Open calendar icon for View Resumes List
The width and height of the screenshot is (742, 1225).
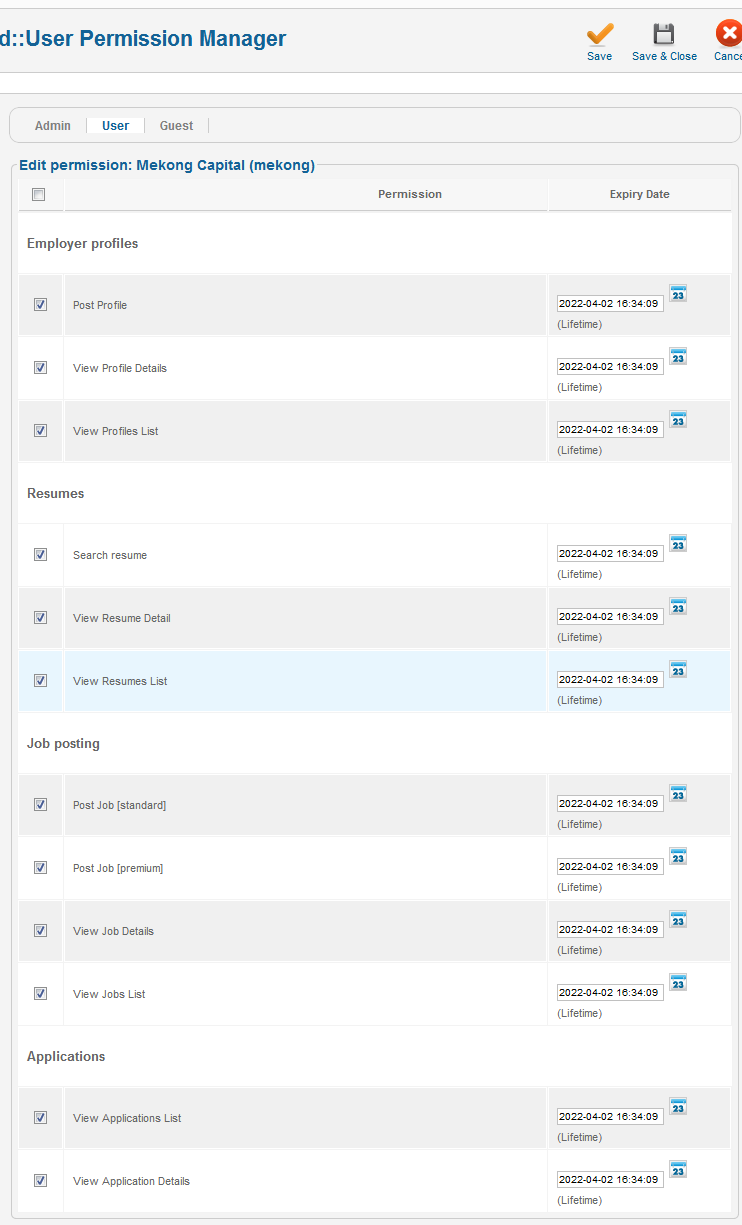[678, 670]
